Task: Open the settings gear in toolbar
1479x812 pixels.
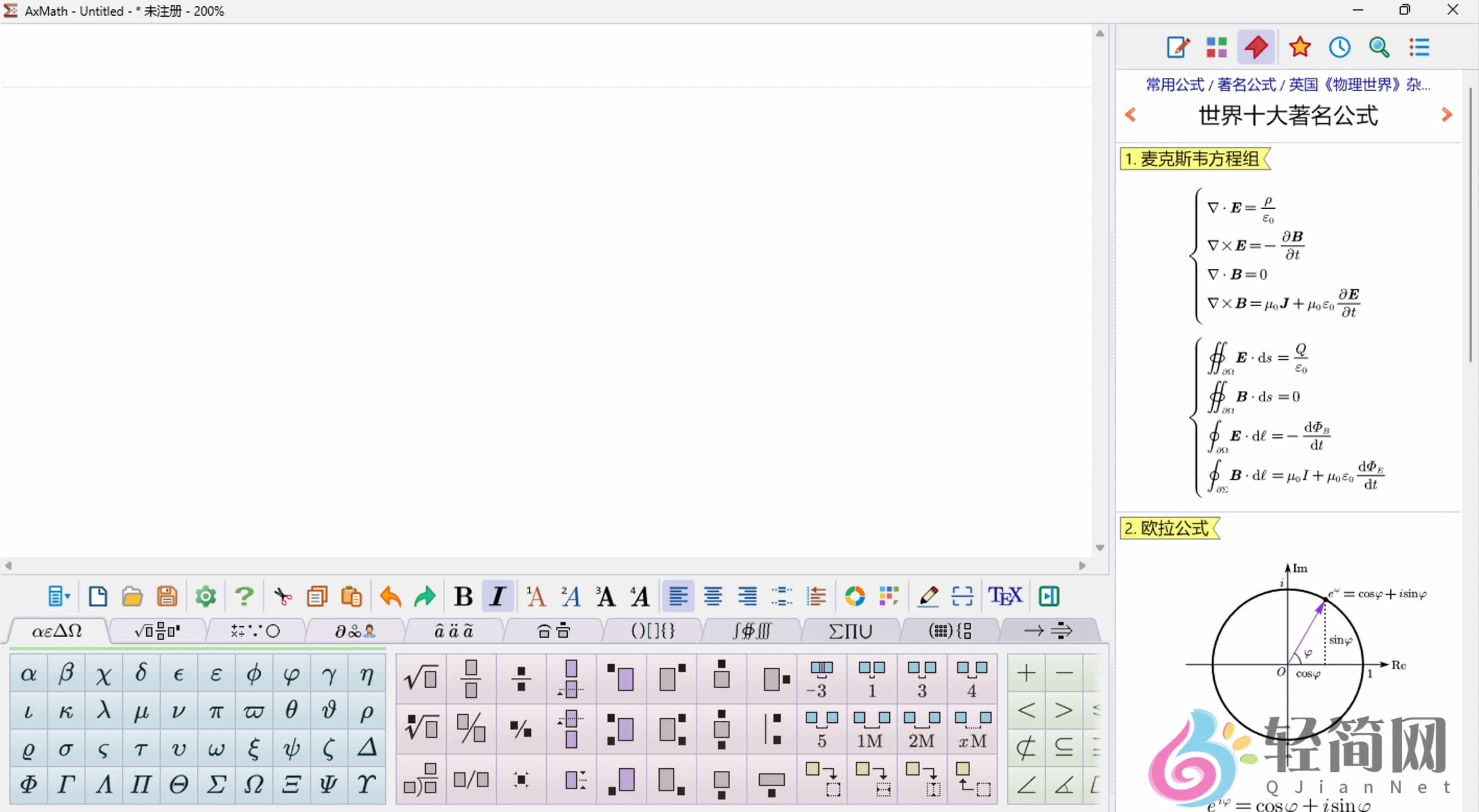Action: click(x=206, y=596)
